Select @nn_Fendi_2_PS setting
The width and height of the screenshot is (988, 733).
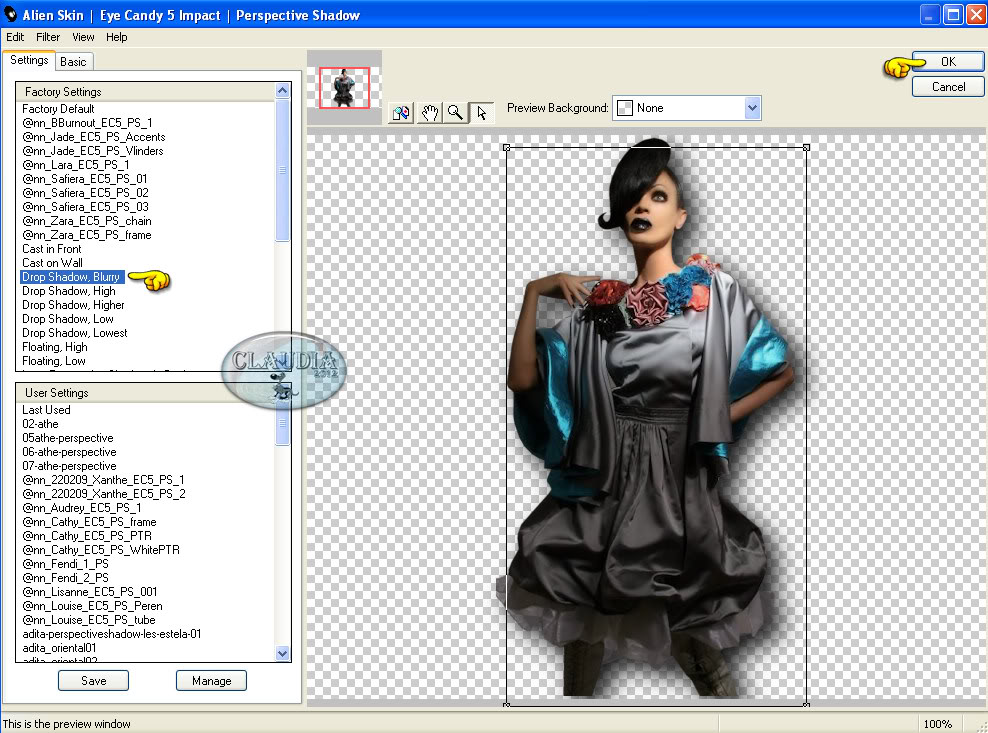pos(65,578)
